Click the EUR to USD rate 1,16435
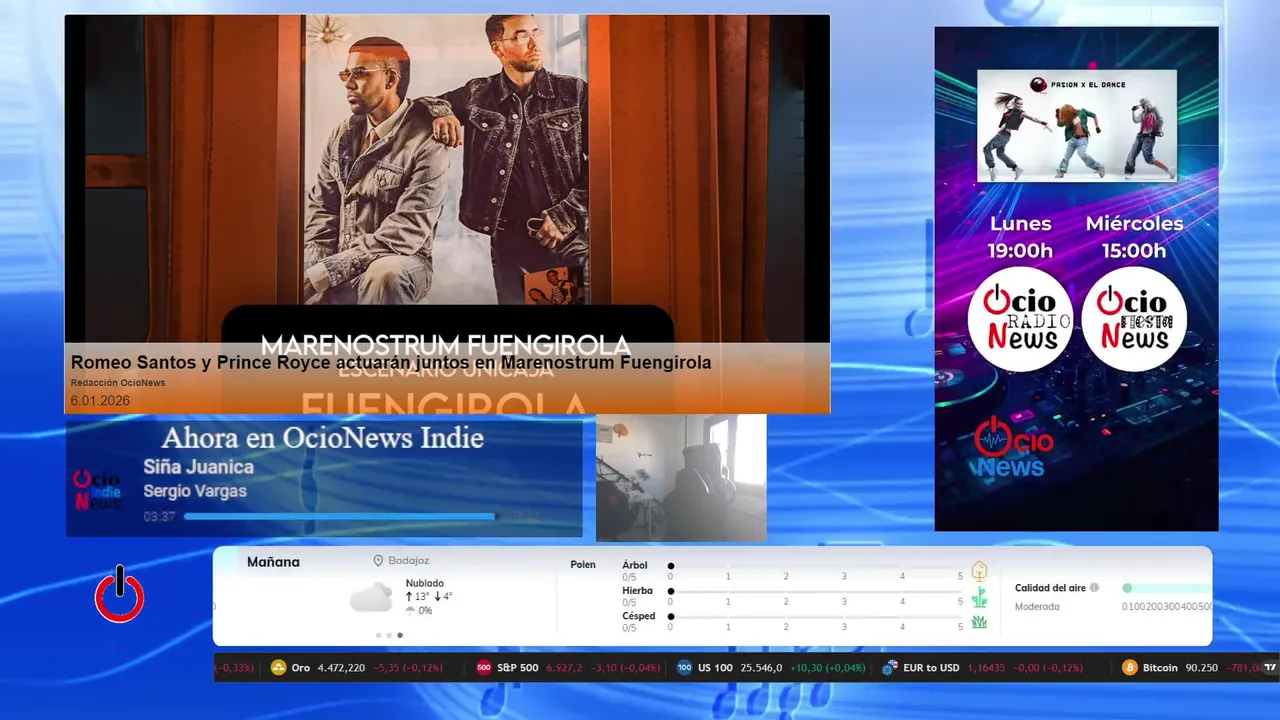 point(987,668)
